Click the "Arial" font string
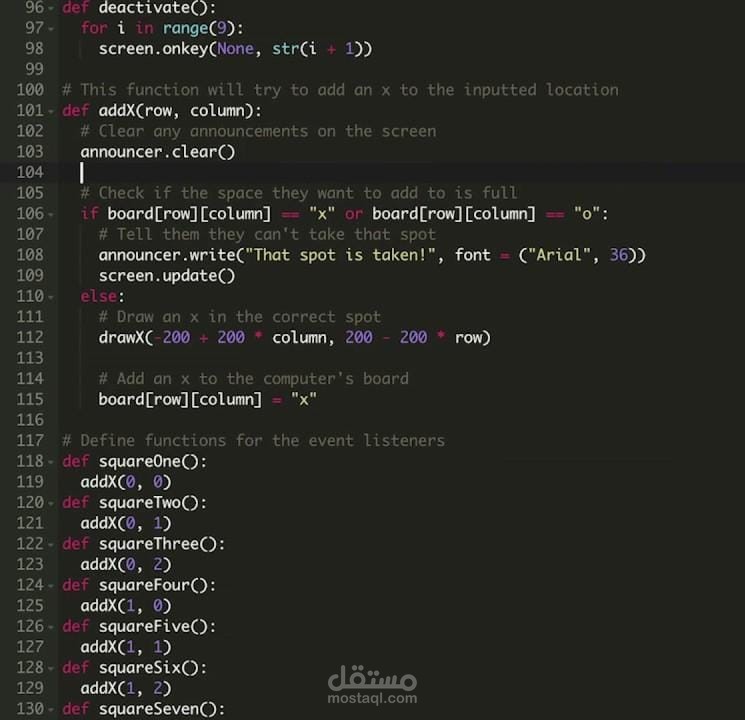Image resolution: width=745 pixels, height=720 pixels. (x=559, y=255)
